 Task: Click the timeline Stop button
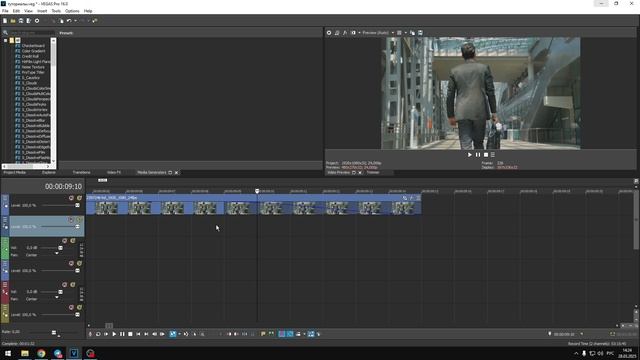point(130,334)
